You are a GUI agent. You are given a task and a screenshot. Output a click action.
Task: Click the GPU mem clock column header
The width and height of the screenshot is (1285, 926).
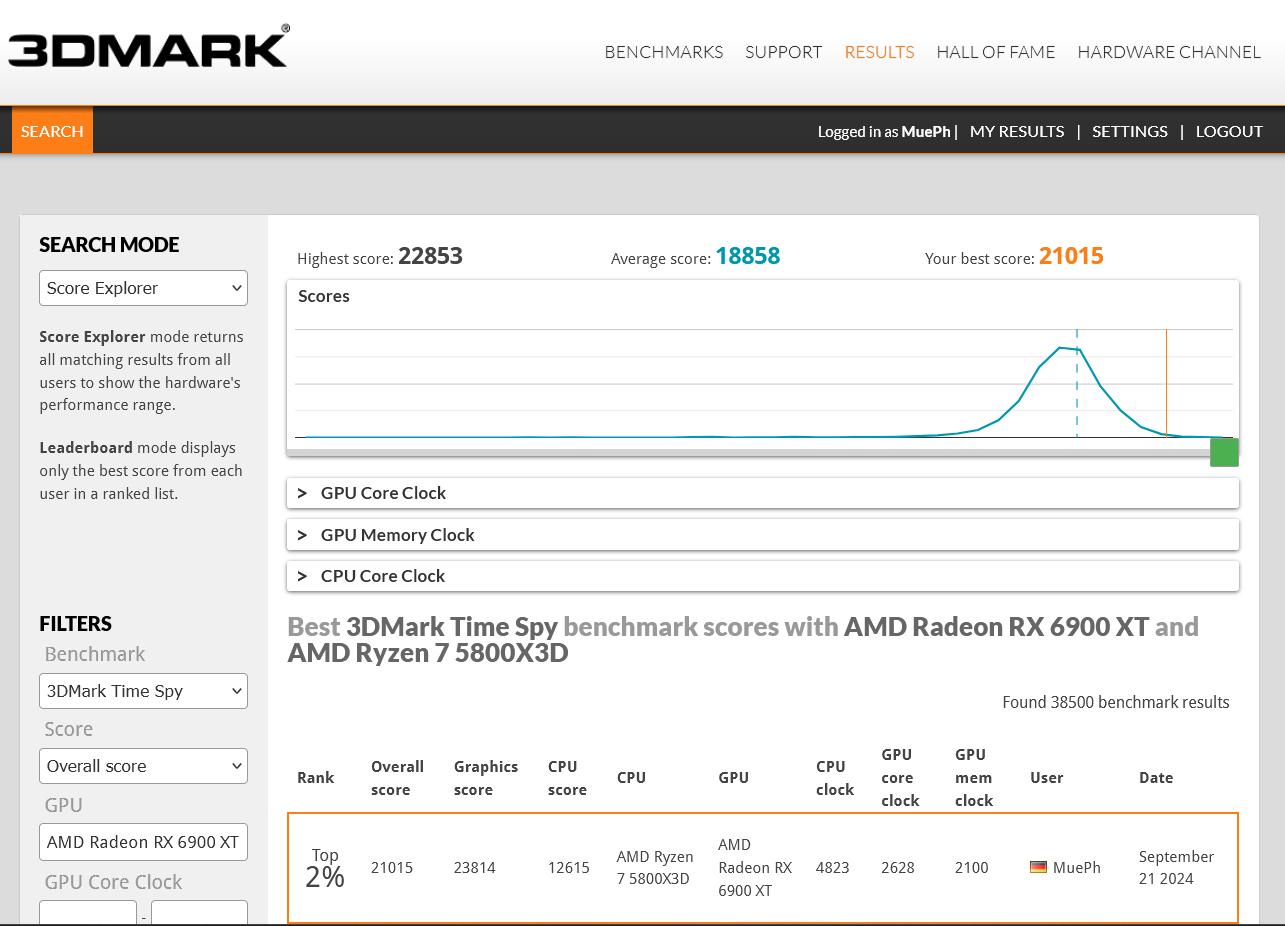(973, 778)
